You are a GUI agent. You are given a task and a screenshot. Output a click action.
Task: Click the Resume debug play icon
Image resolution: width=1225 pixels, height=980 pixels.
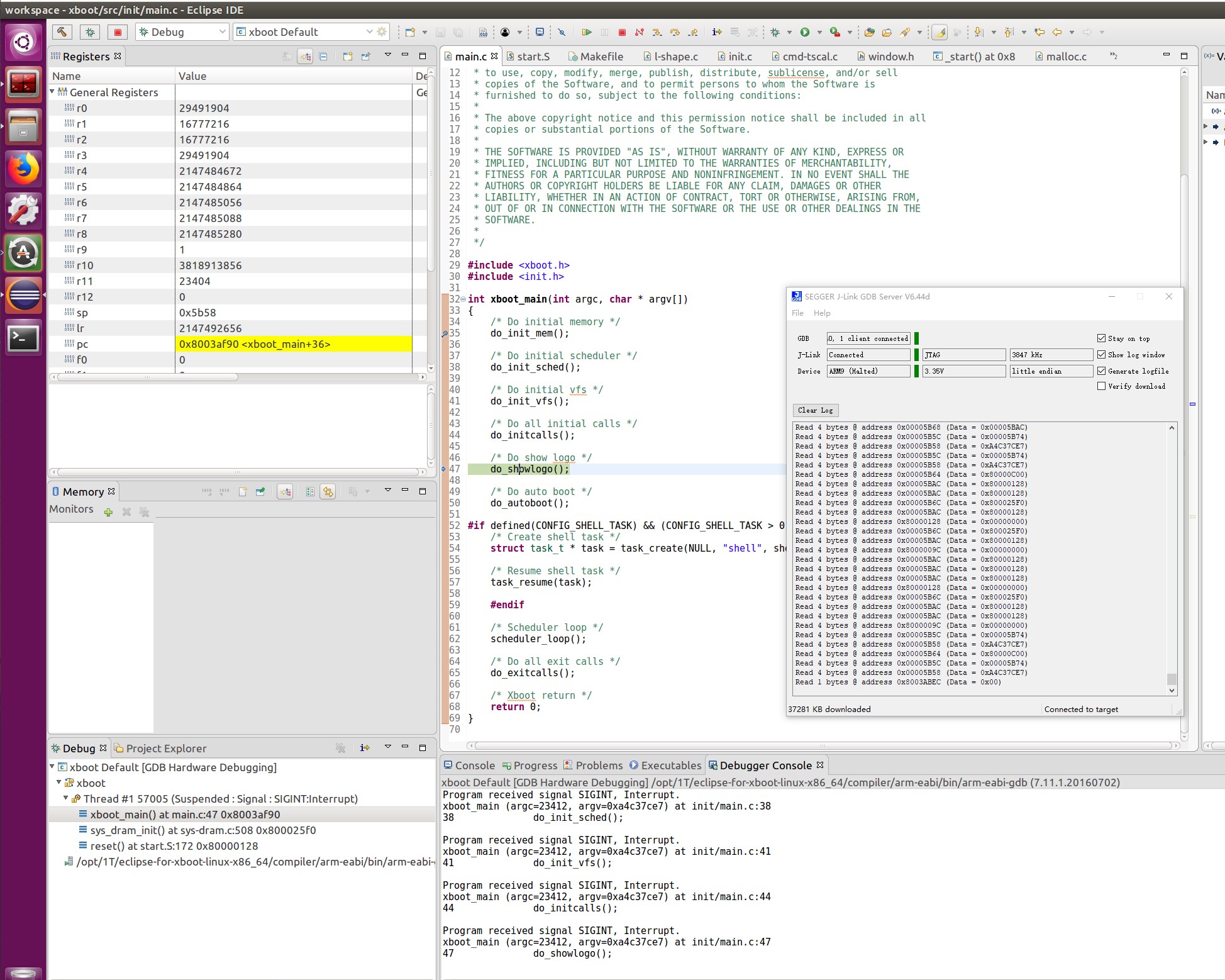click(x=586, y=32)
